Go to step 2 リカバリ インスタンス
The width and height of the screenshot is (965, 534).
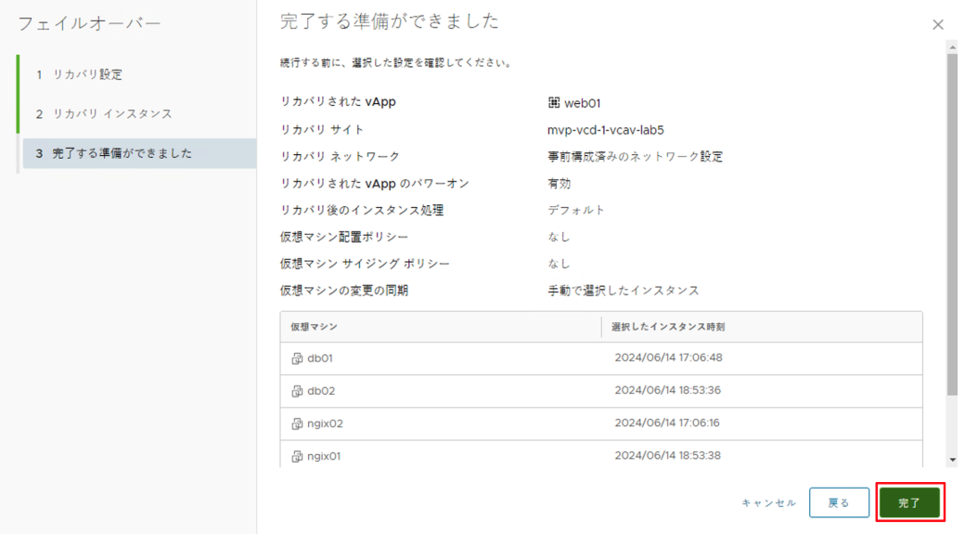[104, 114]
